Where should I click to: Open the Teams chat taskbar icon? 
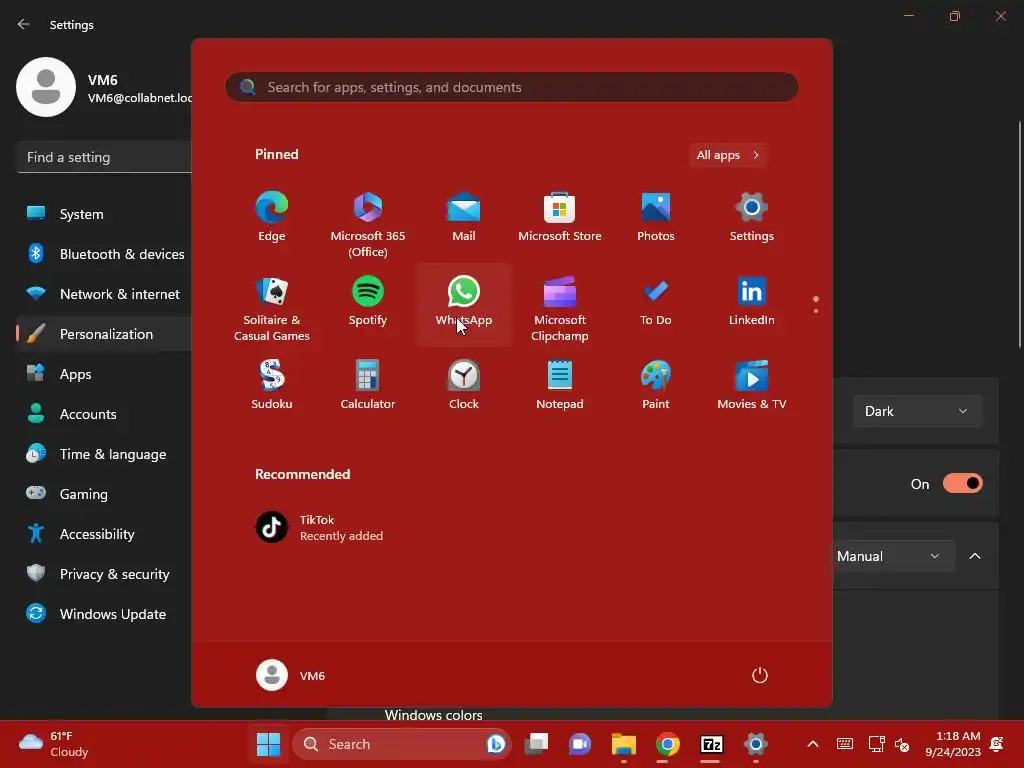580,744
